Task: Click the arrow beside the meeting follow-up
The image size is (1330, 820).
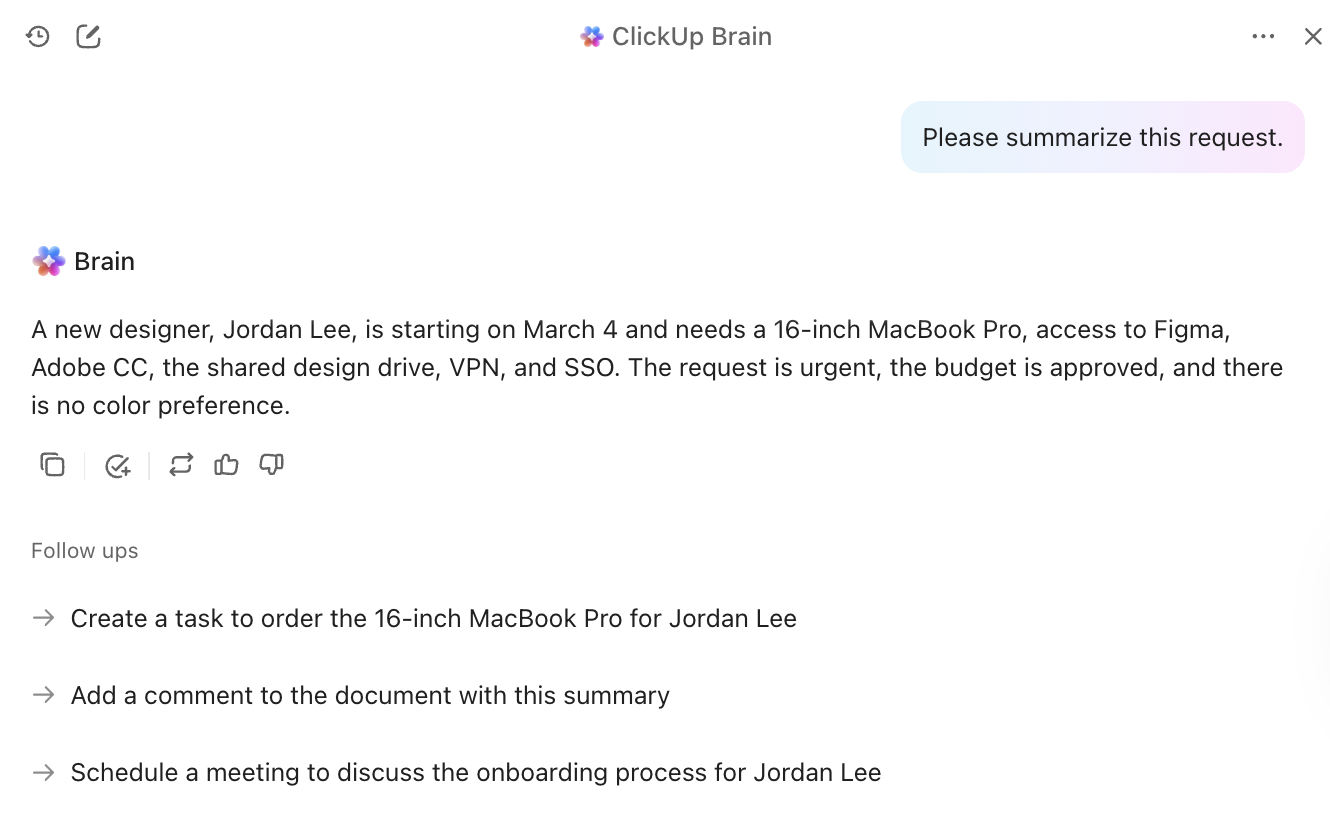Action: coord(43,772)
